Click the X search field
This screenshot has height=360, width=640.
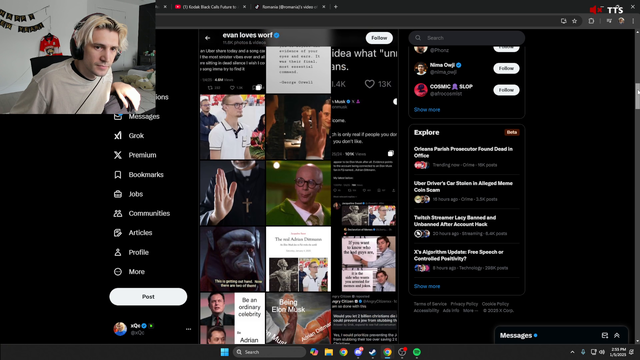467,38
